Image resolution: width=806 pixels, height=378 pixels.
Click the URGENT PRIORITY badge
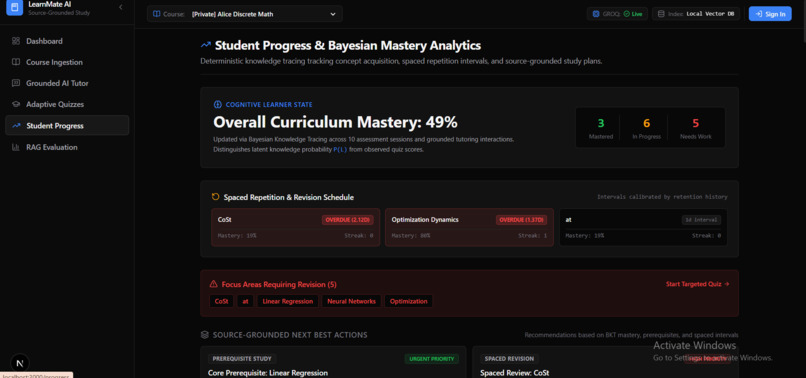432,358
